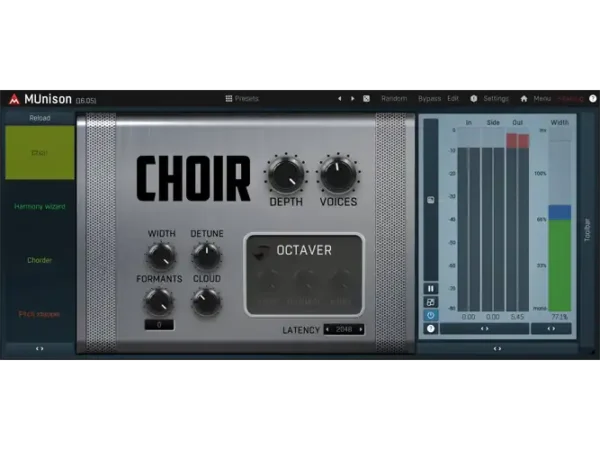
Task: Select the Harmony wizard device
Action: (x=40, y=207)
